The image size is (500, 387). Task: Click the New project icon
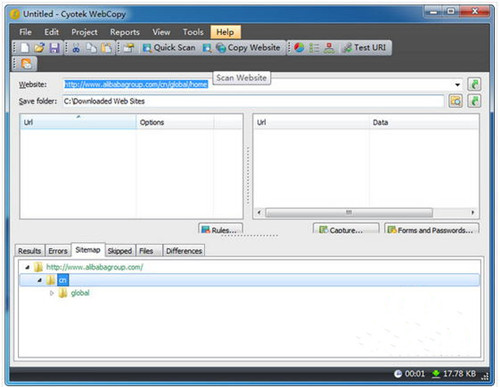[25, 48]
